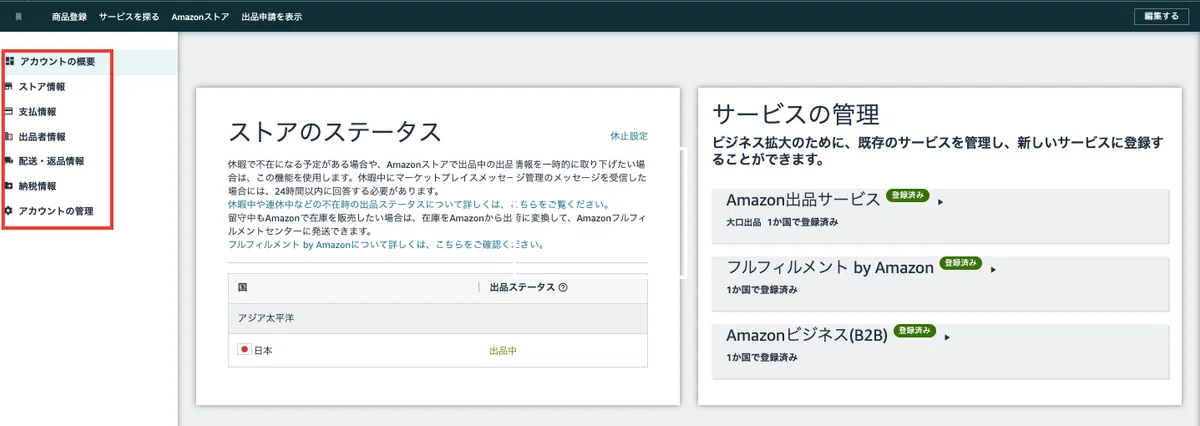Open the Amazonストア menu item

200,17
